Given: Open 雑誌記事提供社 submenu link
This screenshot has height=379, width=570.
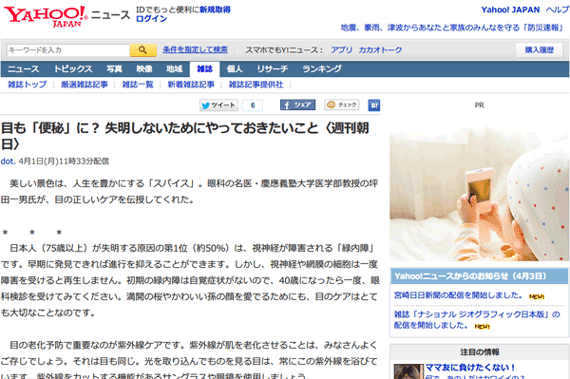Looking at the screenshot, I should pyautogui.click(x=256, y=85).
